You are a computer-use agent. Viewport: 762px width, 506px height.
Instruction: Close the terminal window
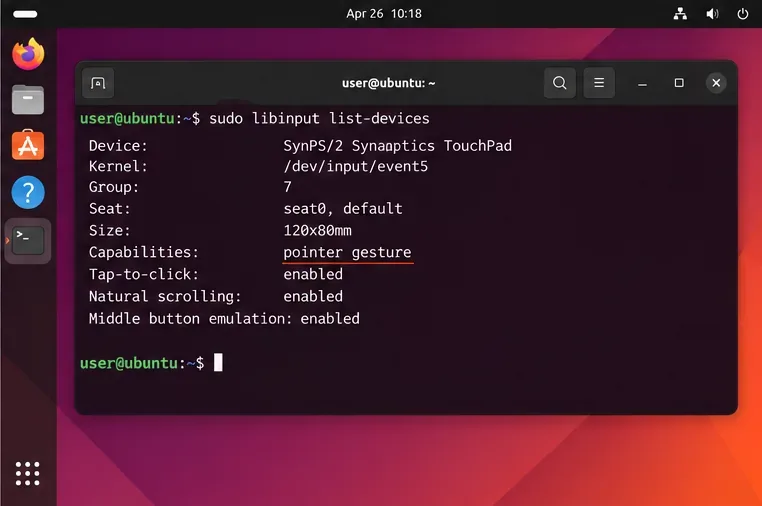716,83
